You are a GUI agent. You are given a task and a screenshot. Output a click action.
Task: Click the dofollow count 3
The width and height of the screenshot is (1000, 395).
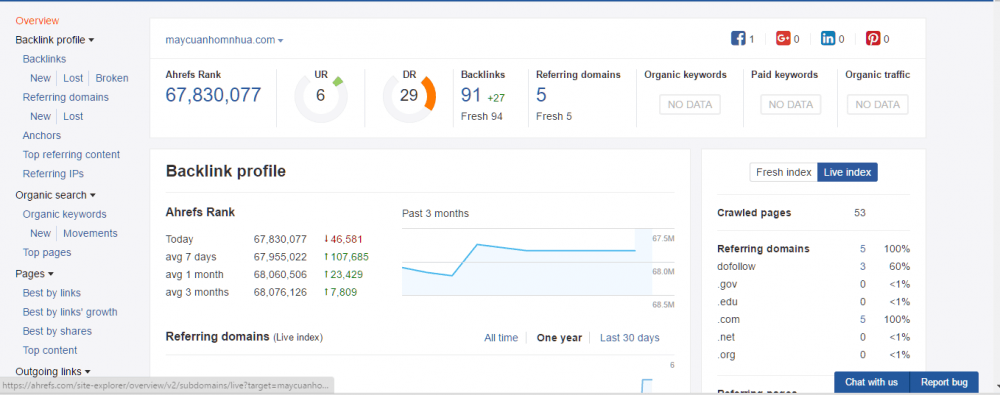pyautogui.click(x=862, y=267)
